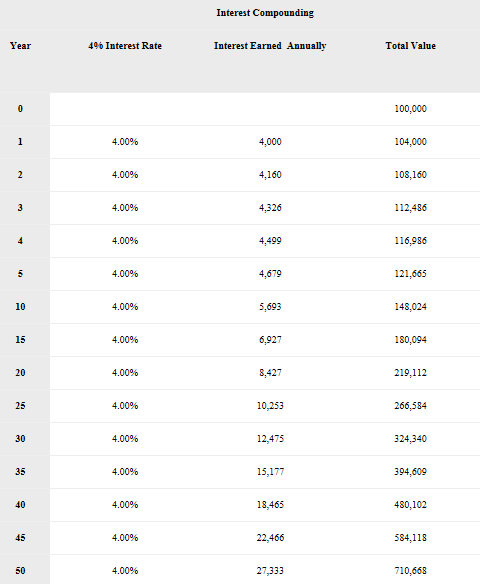Click the 394,609 total value cell
The width and height of the screenshot is (480, 584).
pos(410,472)
